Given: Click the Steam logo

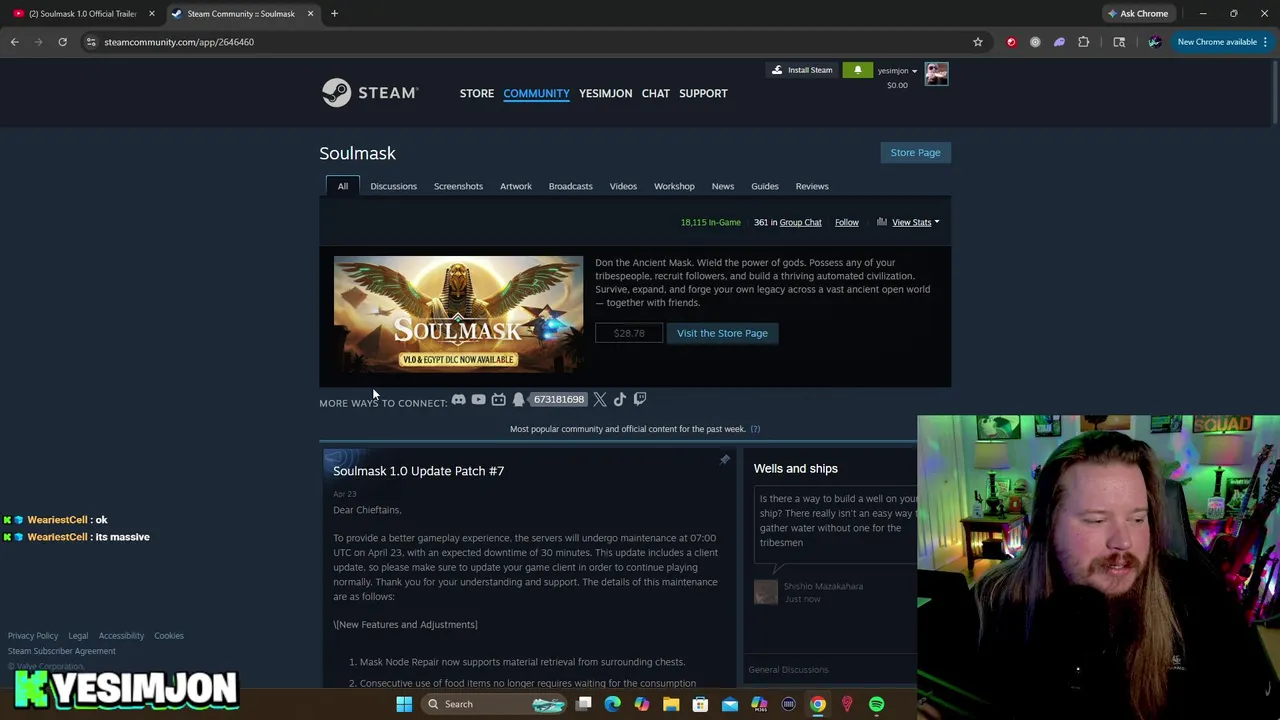Looking at the screenshot, I should click(x=369, y=92).
